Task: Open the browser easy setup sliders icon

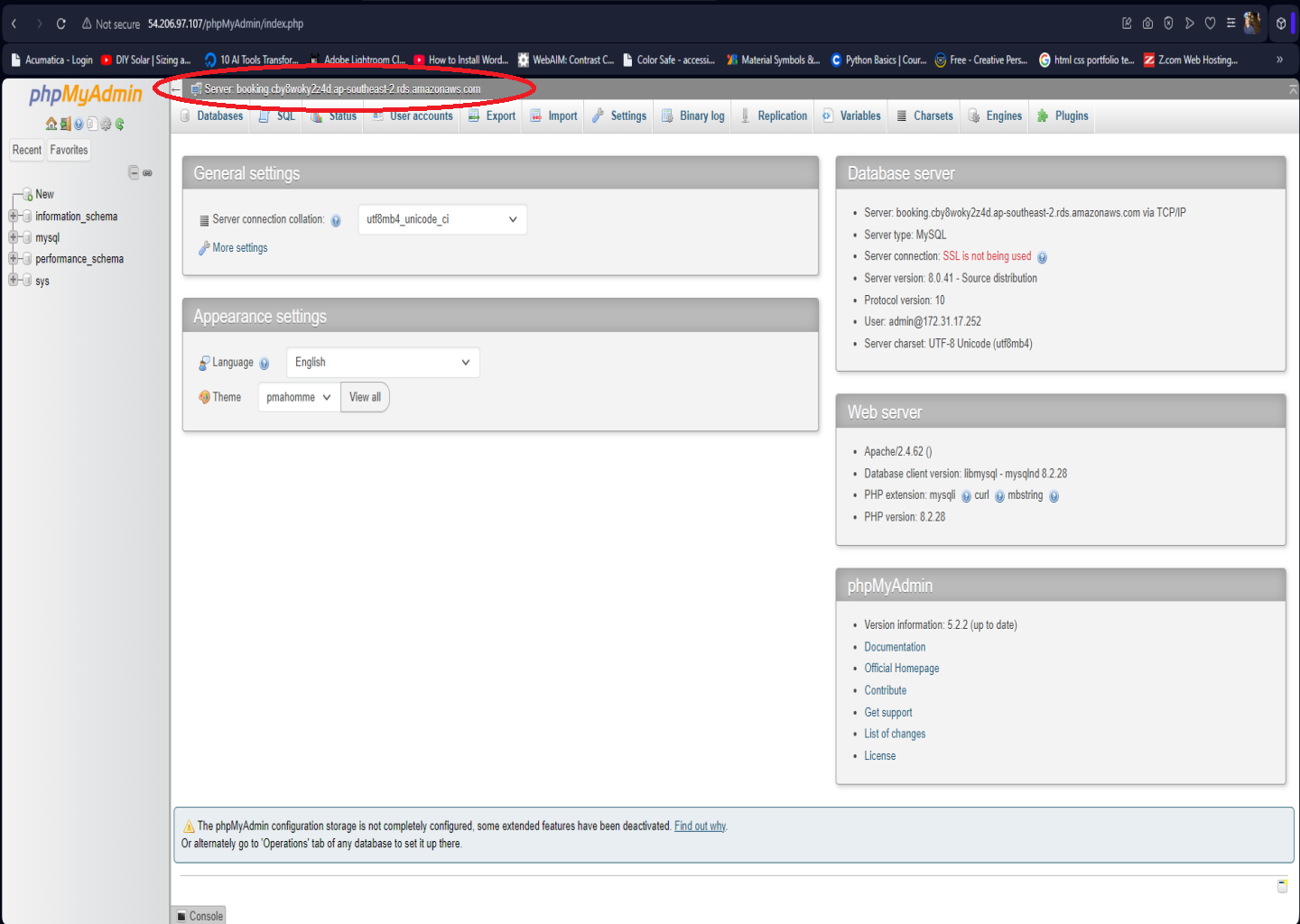Action: (1230, 23)
